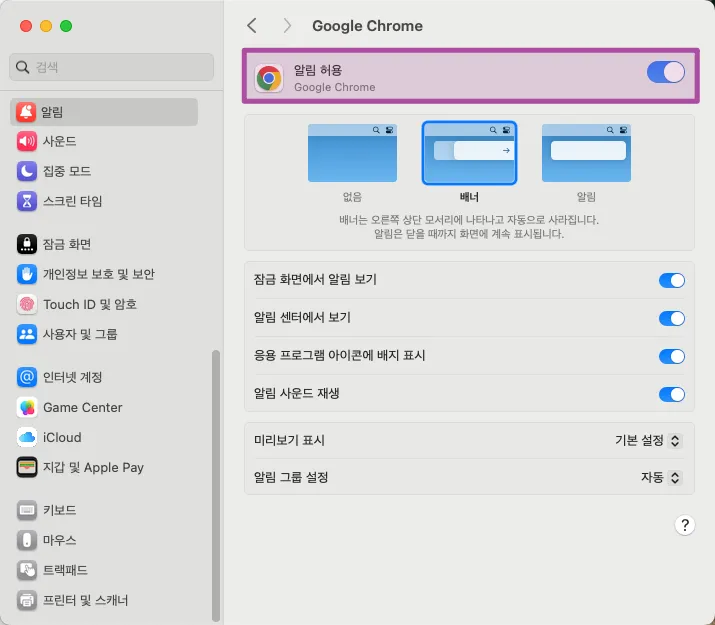Select 프린터 및 스캐너 label
Screen dimensions: 715x625
tap(86, 600)
